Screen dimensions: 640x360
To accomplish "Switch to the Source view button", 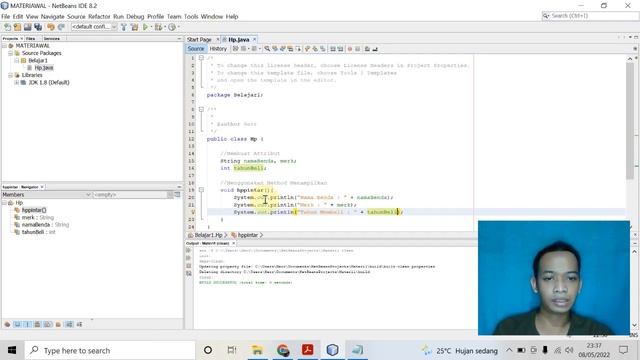I will tap(196, 49).
